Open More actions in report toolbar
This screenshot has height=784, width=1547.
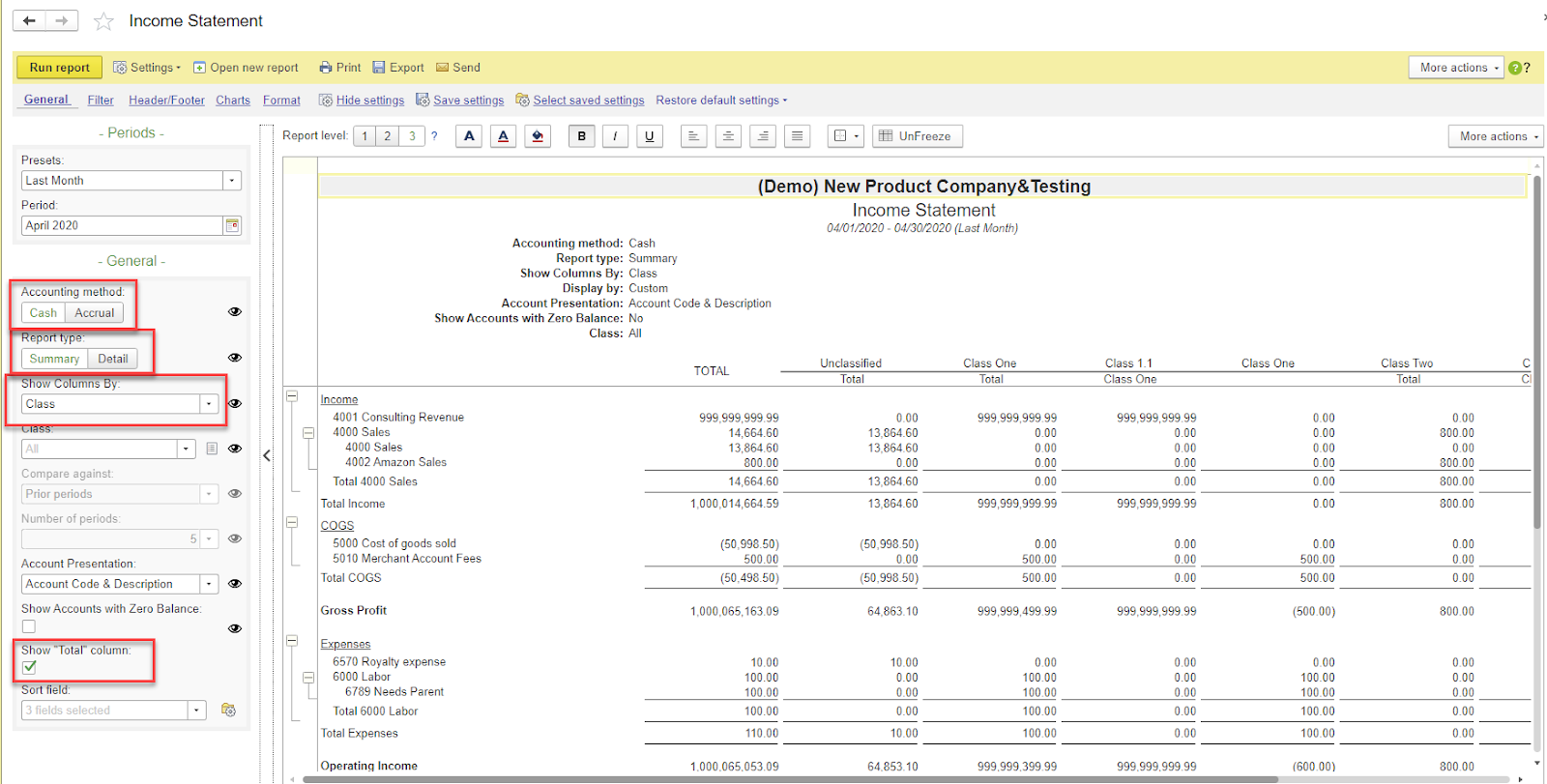pos(1495,136)
